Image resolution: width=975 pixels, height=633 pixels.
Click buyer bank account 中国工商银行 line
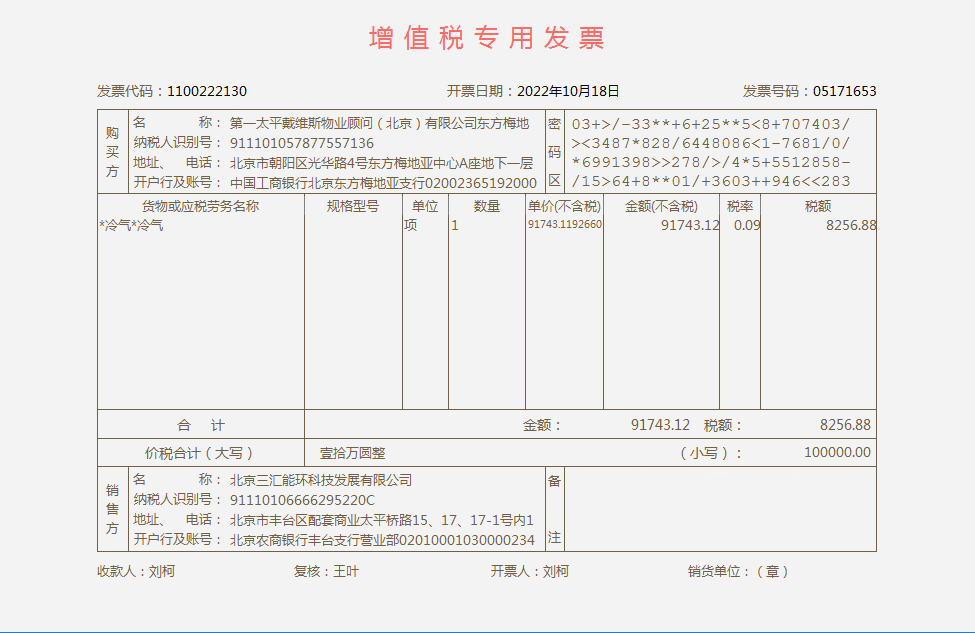[x=383, y=183]
